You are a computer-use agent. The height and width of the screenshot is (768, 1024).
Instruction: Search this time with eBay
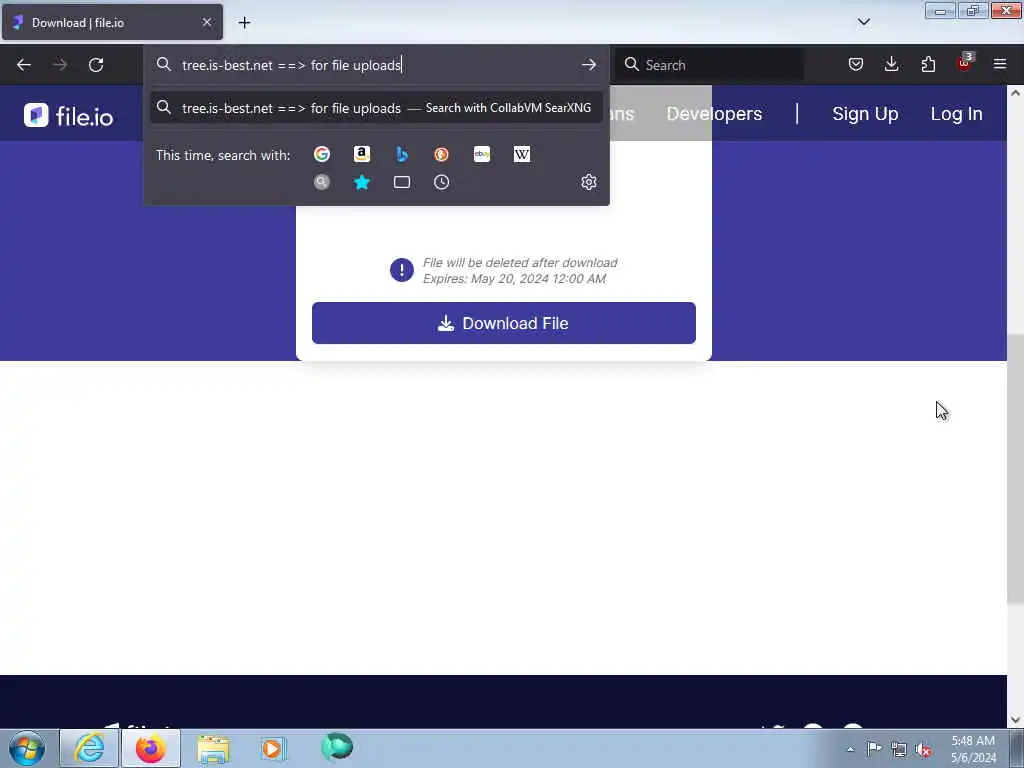[x=482, y=154]
